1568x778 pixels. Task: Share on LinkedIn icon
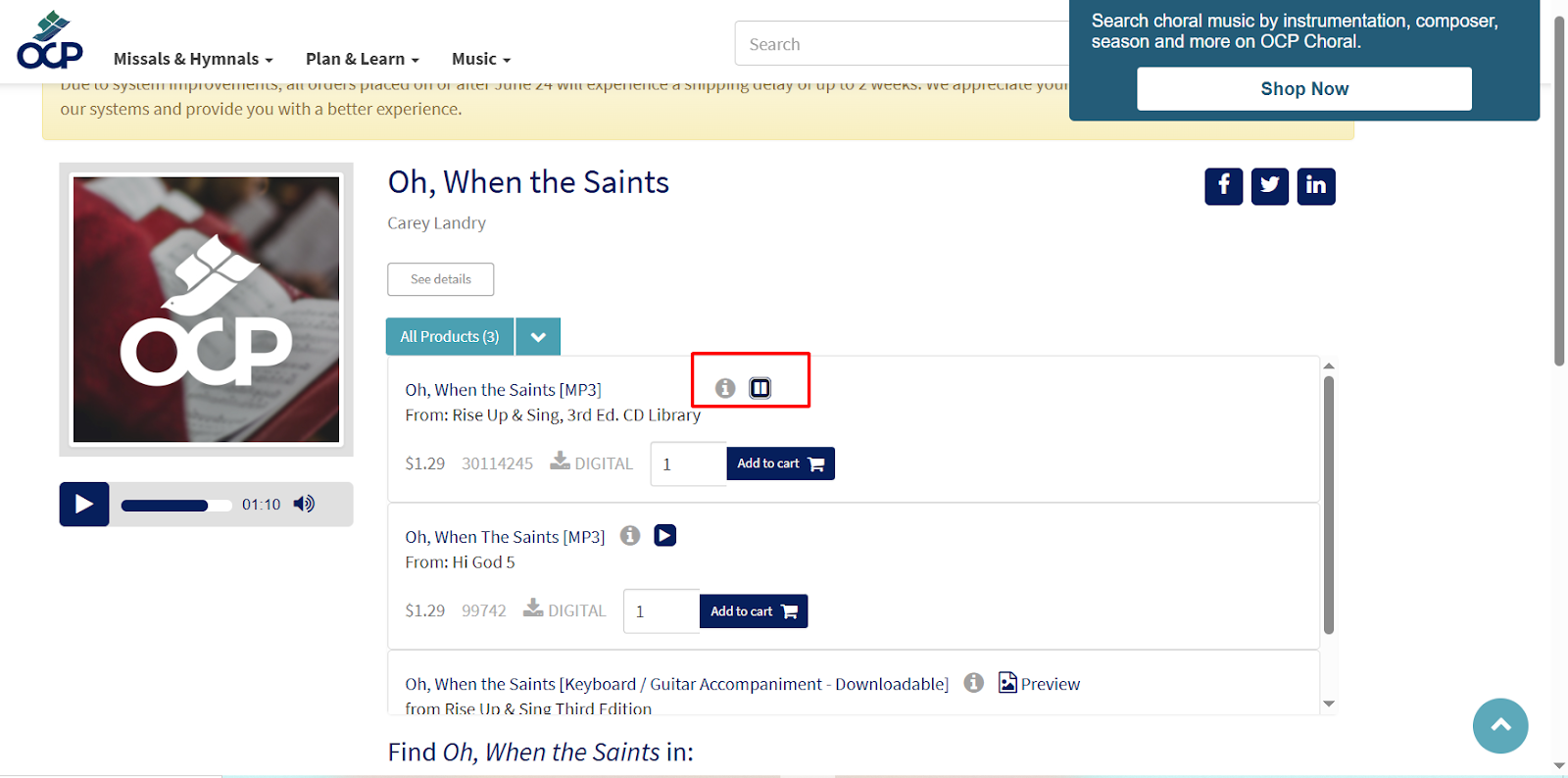1316,186
